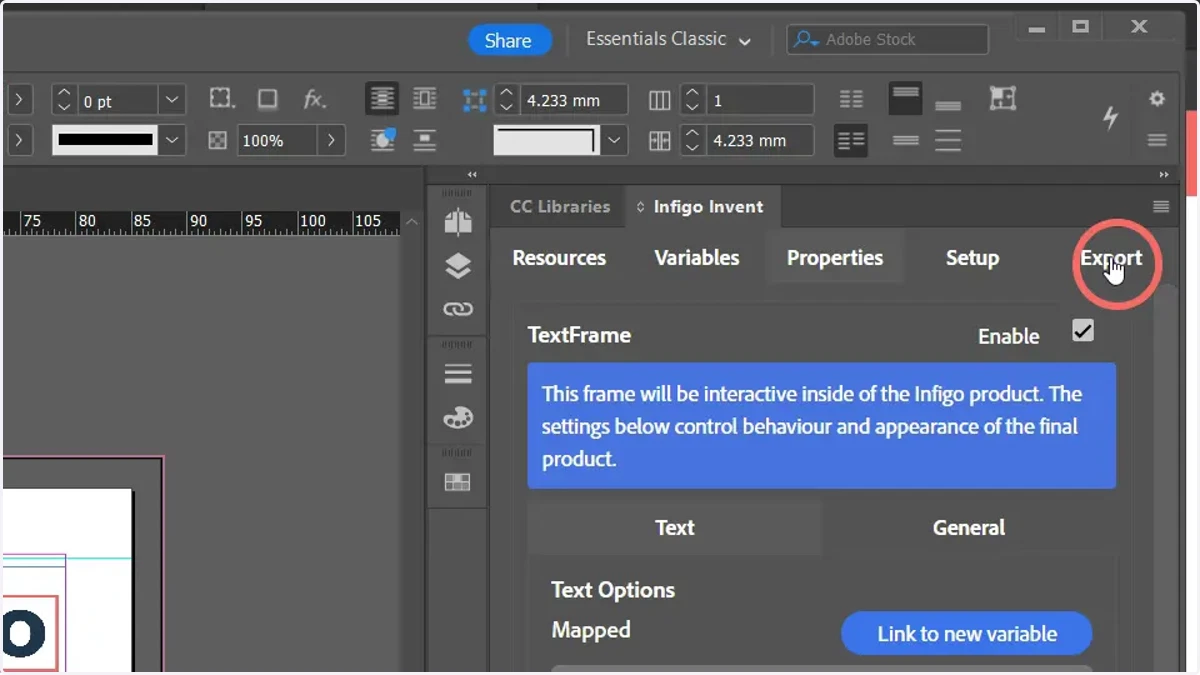Click the corner options icon

tap(222, 99)
